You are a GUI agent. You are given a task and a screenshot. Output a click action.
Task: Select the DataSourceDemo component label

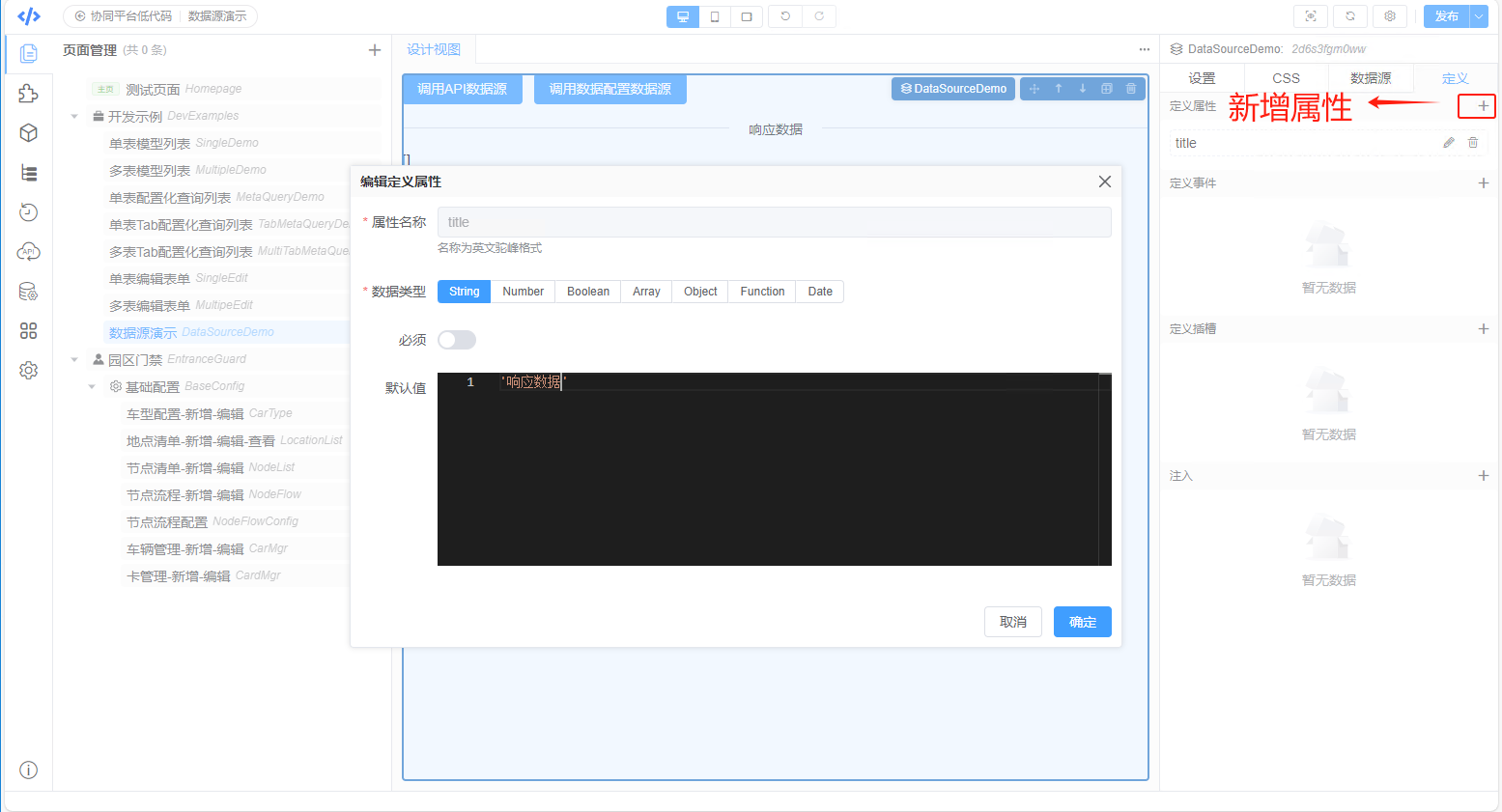(x=953, y=89)
